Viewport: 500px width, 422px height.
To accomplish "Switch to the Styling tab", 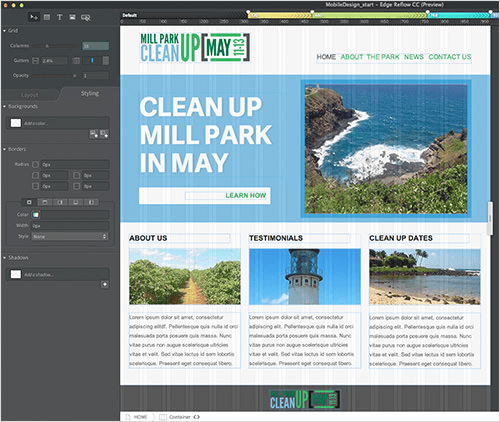I will tap(90, 93).
